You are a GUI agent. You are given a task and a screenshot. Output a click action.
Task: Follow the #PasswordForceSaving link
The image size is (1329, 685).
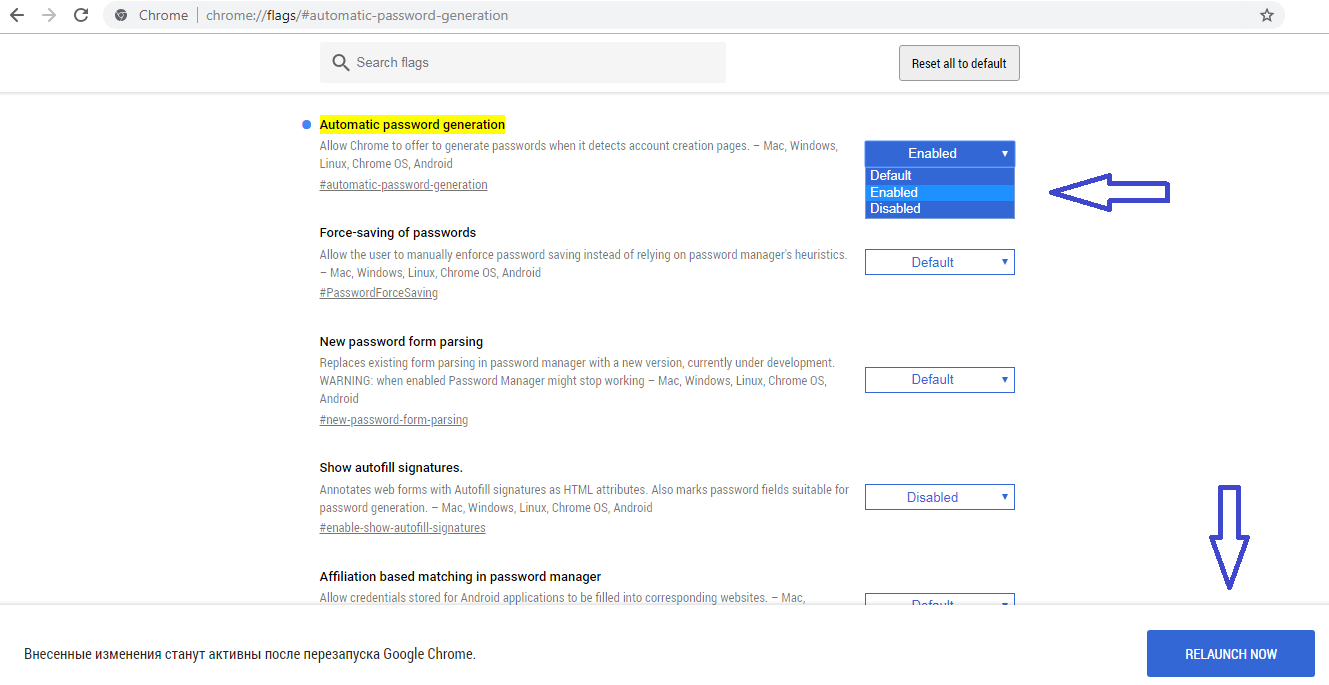pos(379,293)
